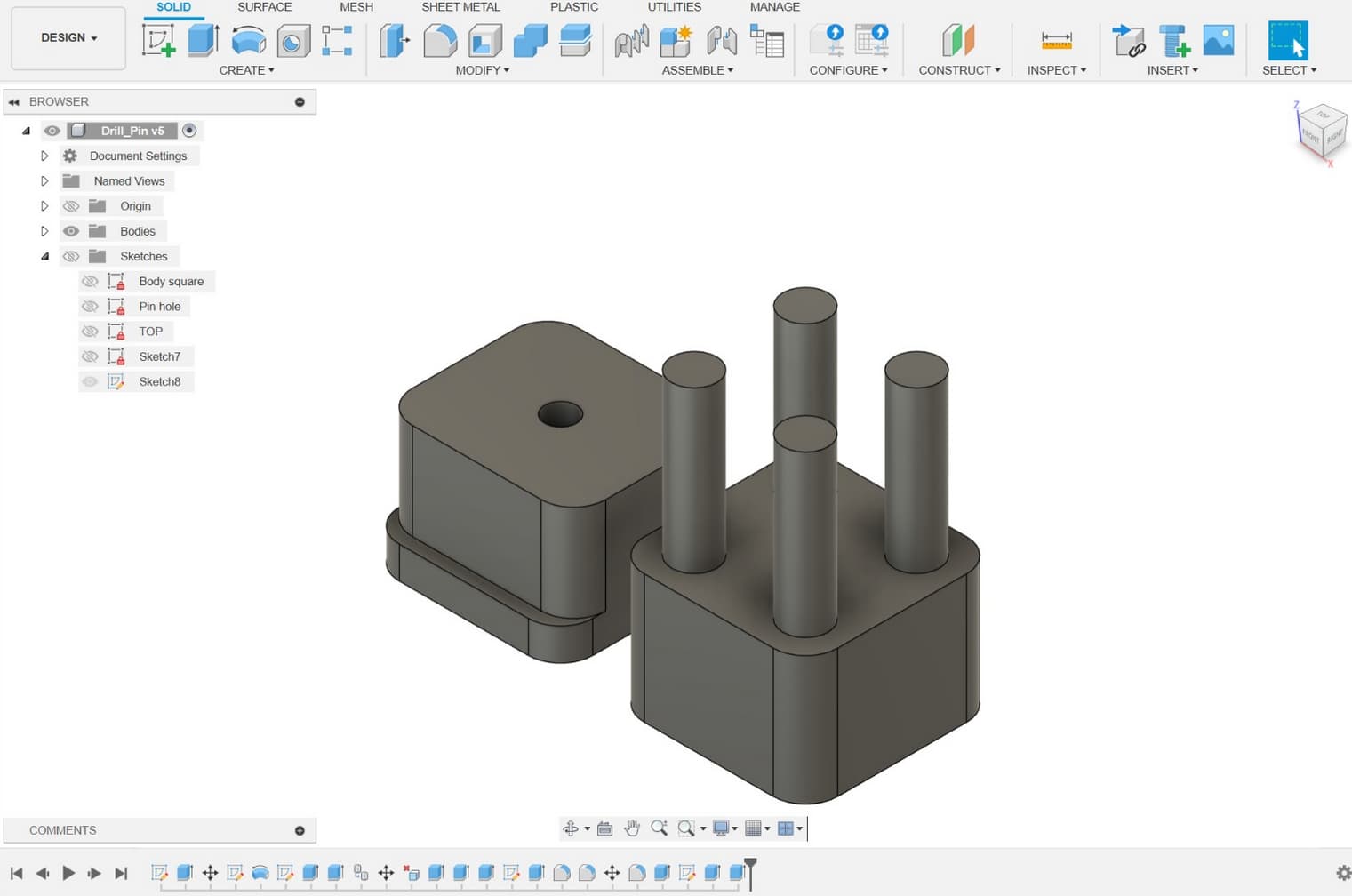Image resolution: width=1352 pixels, height=896 pixels.
Task: Switch to the SHEET METAL tab
Action: (x=460, y=7)
